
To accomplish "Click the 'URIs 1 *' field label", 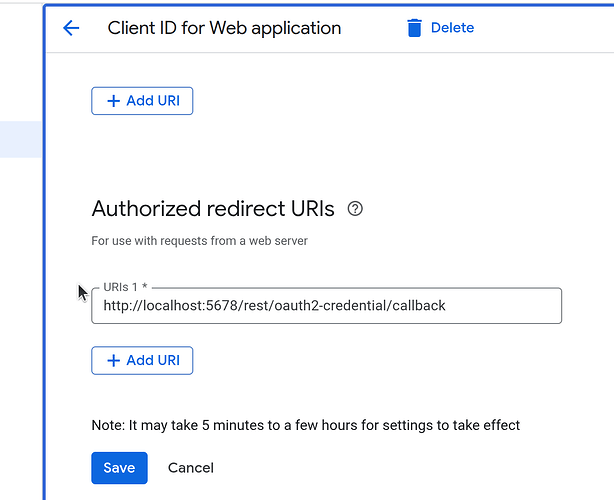I will tap(126, 288).
